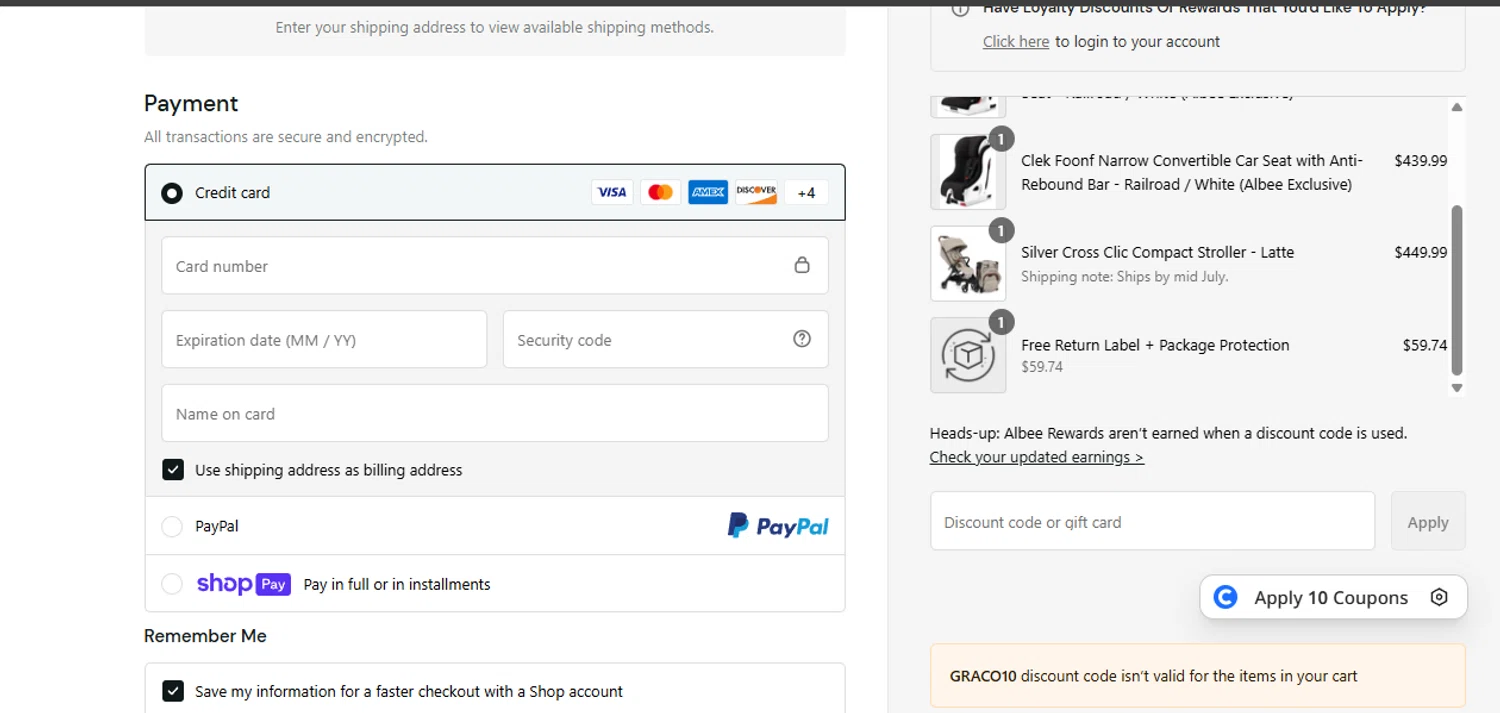Click the Discover card logo
1500x713 pixels.
coord(756,192)
